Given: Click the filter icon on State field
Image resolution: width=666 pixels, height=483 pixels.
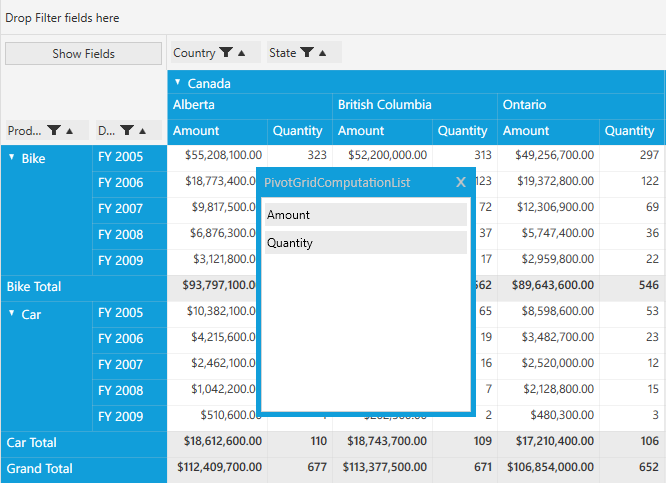Looking at the screenshot, I should (307, 53).
